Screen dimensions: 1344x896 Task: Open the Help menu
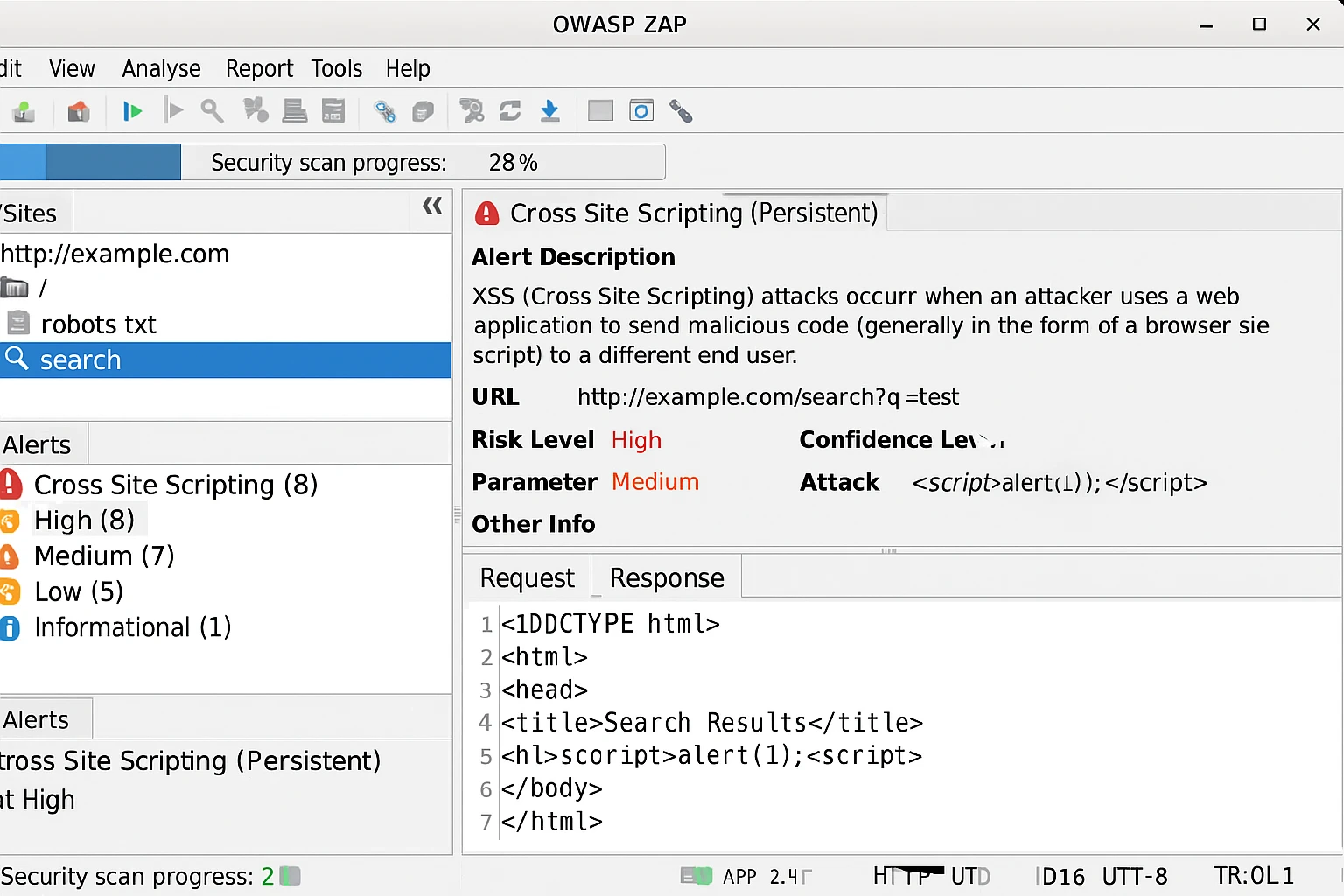[408, 68]
